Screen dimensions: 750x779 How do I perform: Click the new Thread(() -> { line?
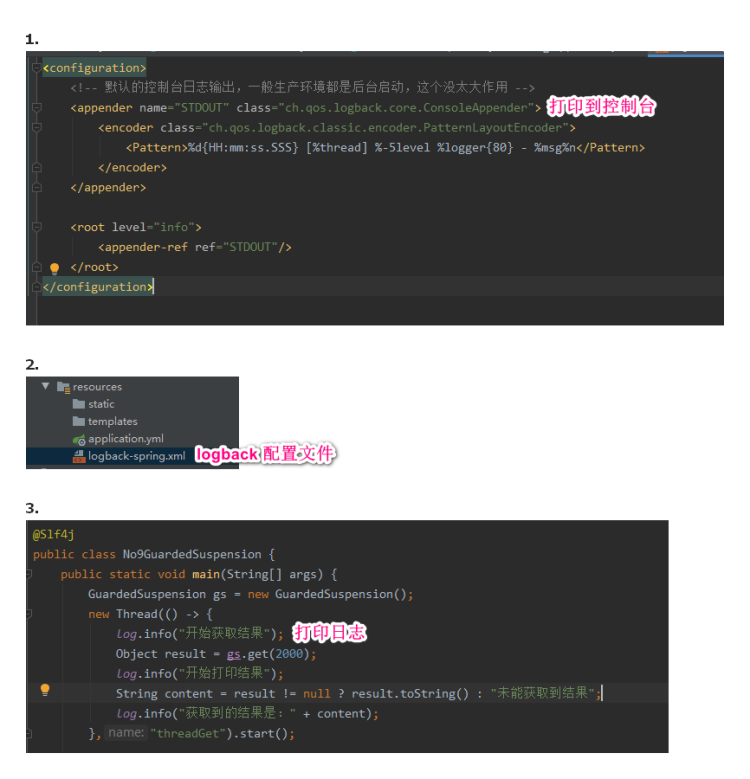[x=150, y=614]
